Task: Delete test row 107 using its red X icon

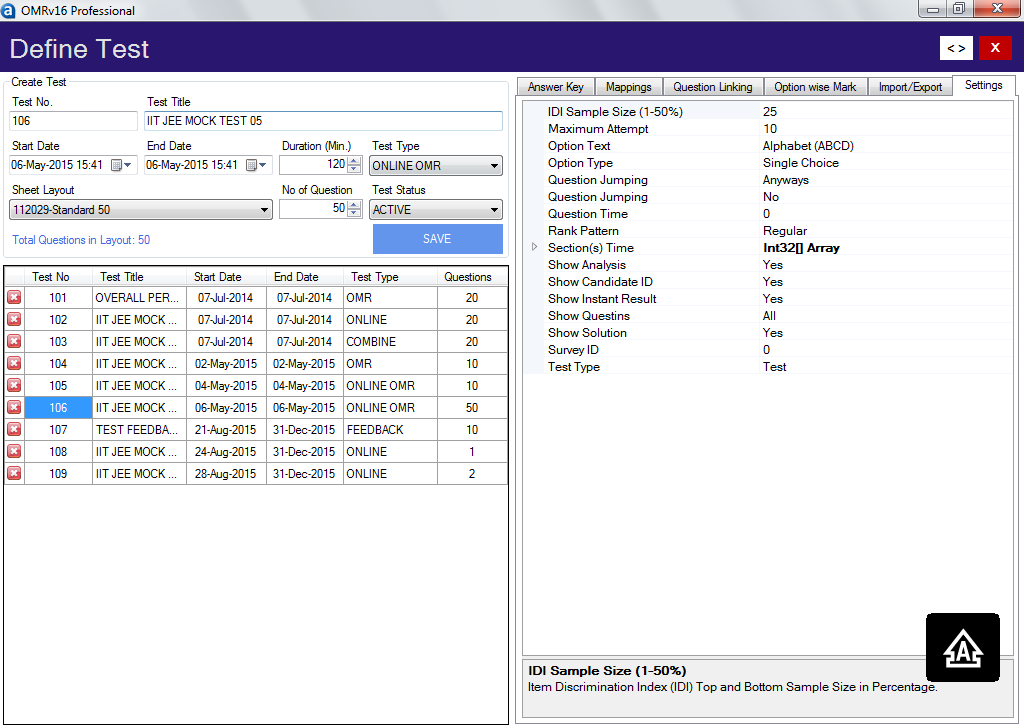Action: pos(14,430)
